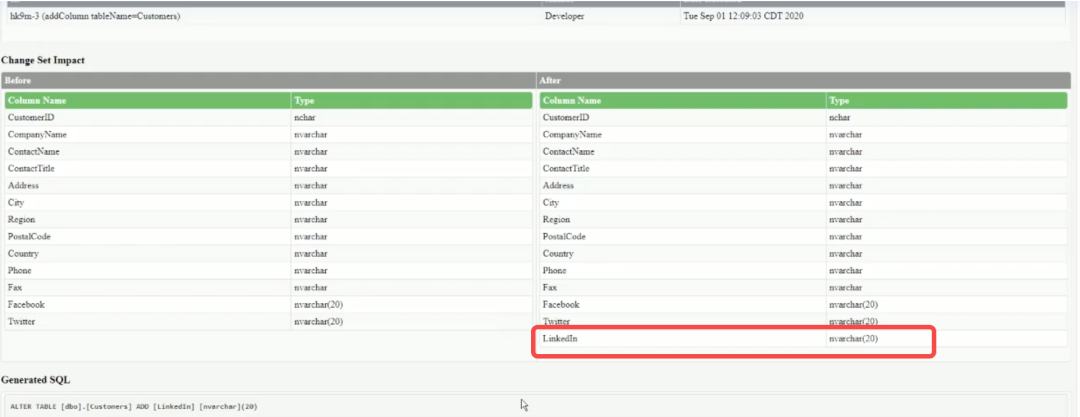Select Facebook in the Before table
1080x417 pixels.
click(x=26, y=305)
